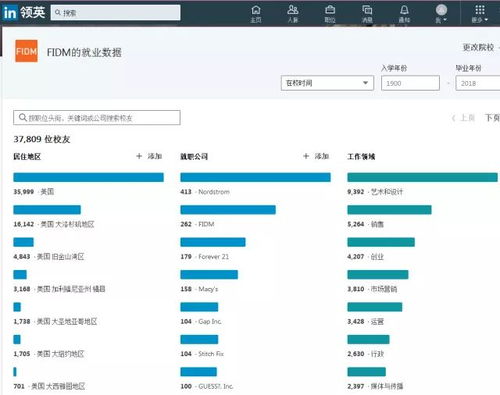The height and width of the screenshot is (395, 500).
Task: Open the Home (主页) nav icon
Action: [x=256, y=14]
